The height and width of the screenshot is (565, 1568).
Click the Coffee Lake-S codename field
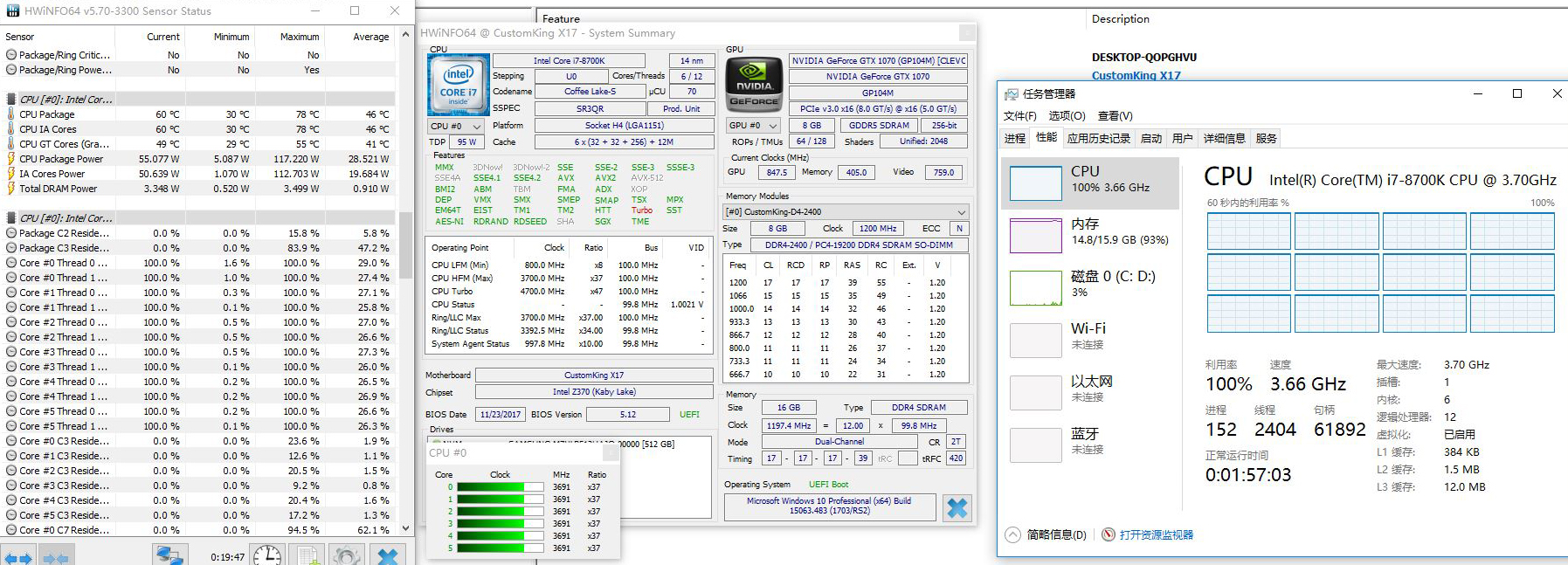click(590, 91)
